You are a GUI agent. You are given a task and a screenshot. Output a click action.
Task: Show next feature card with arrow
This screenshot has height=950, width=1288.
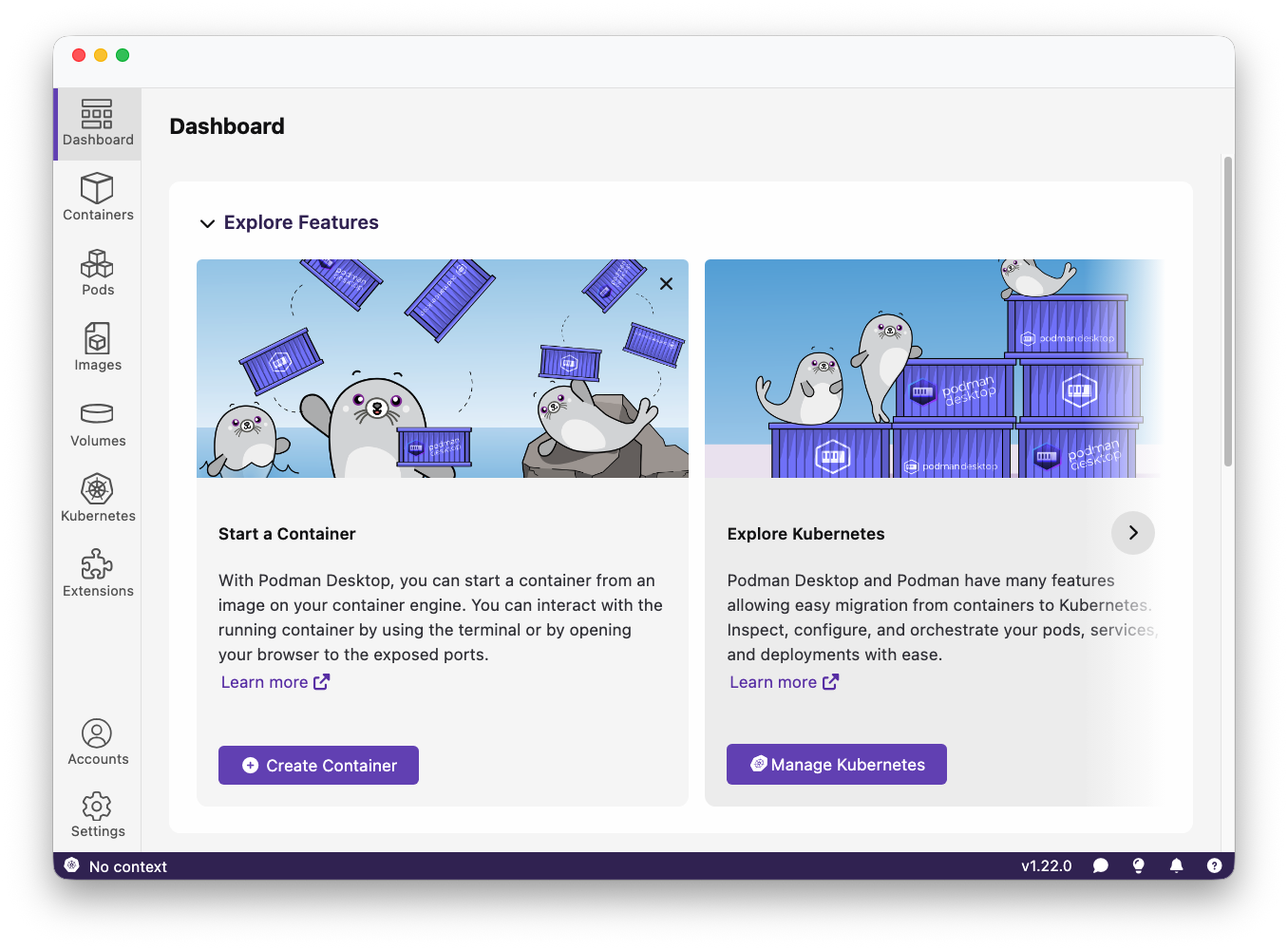pos(1132,533)
